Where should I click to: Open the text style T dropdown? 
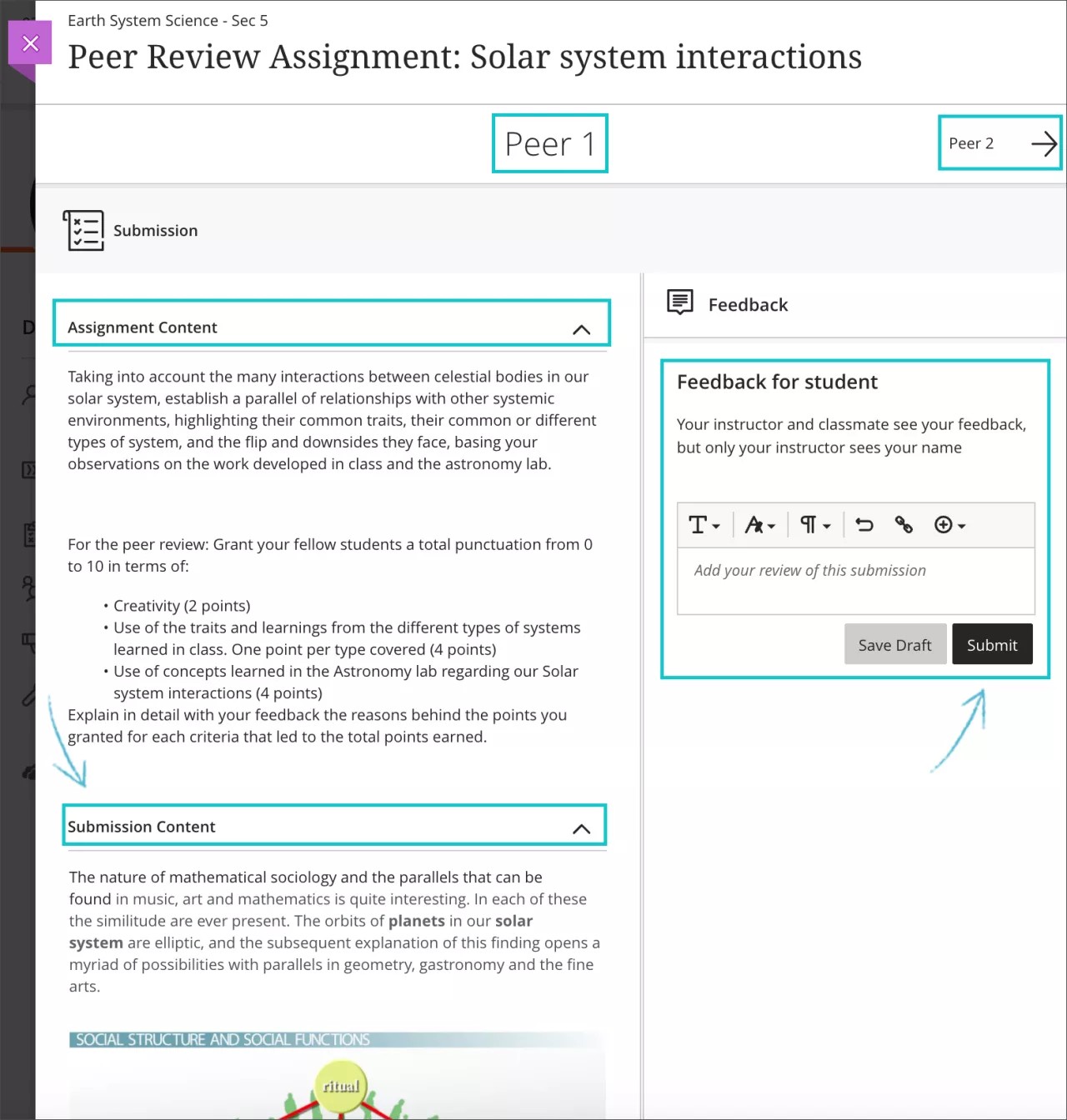[704, 524]
